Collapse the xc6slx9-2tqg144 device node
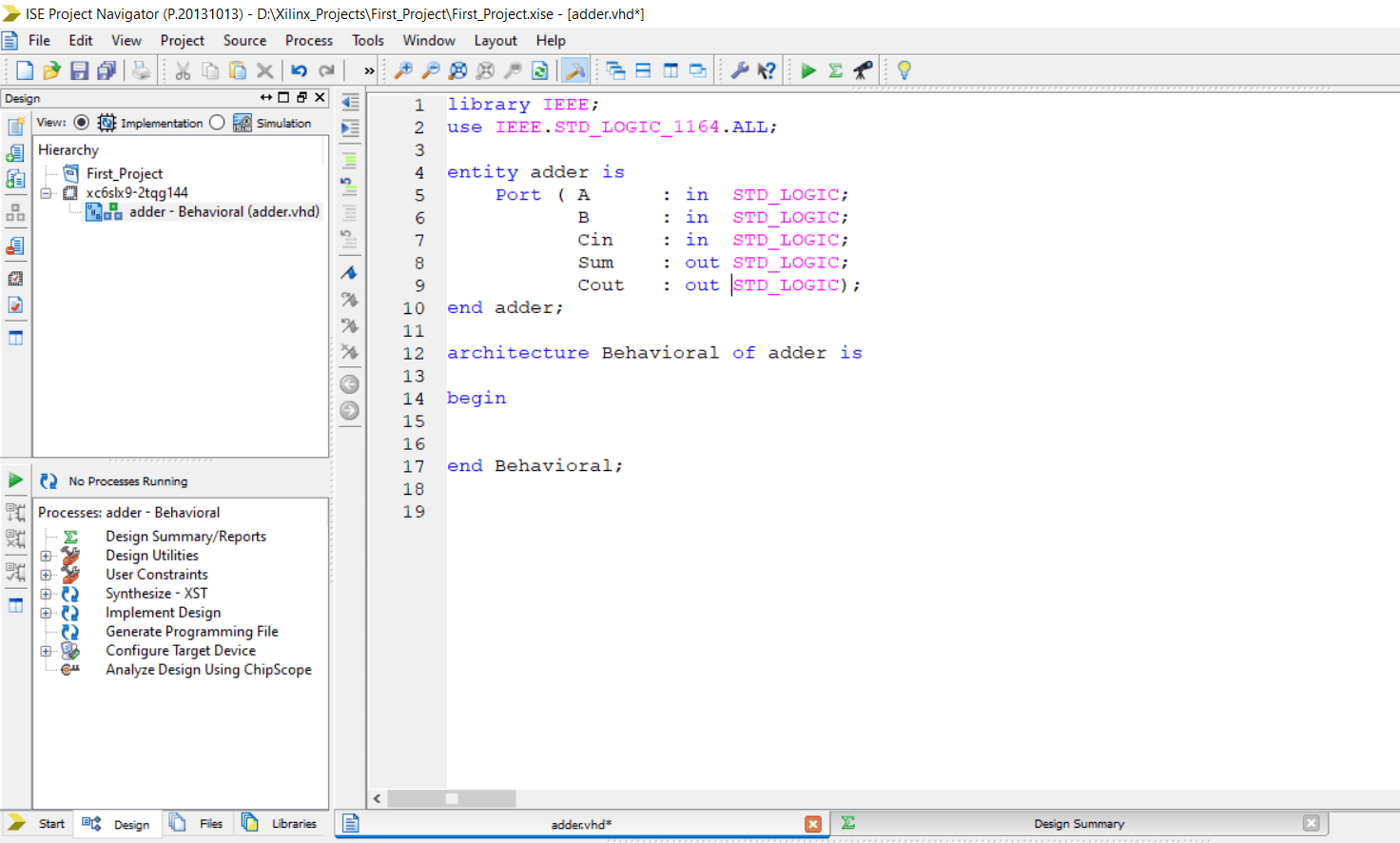1400x843 pixels. click(46, 193)
